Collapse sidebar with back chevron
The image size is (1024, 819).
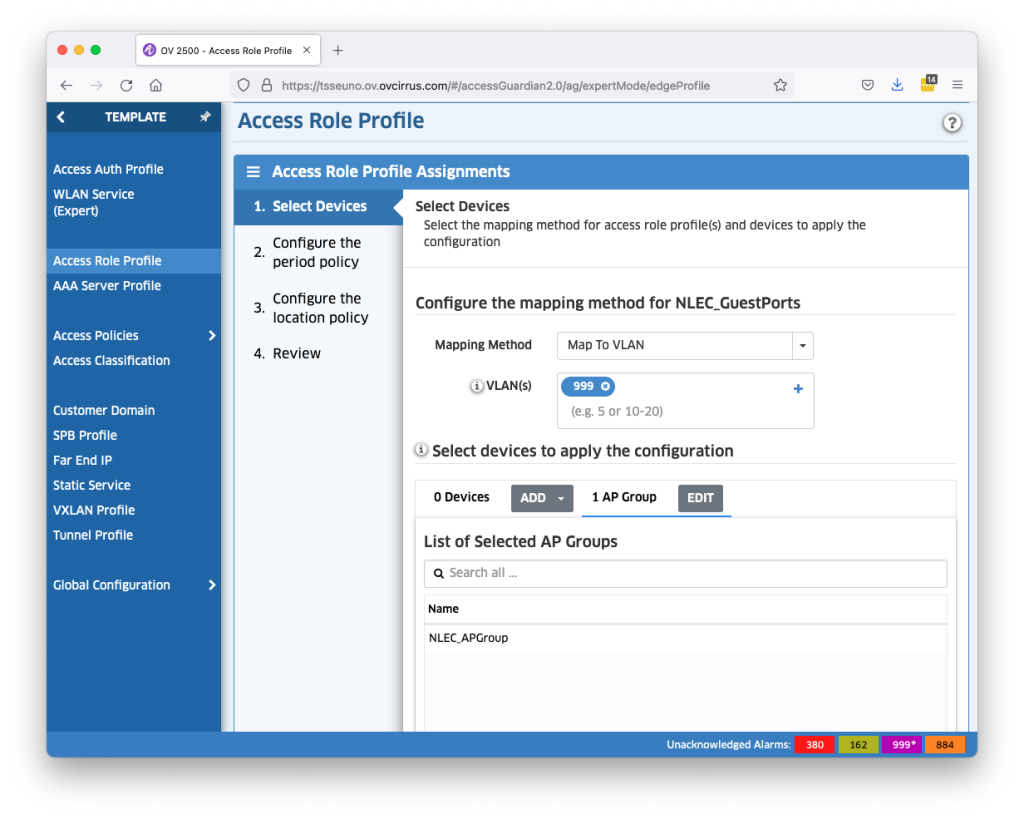[61, 117]
